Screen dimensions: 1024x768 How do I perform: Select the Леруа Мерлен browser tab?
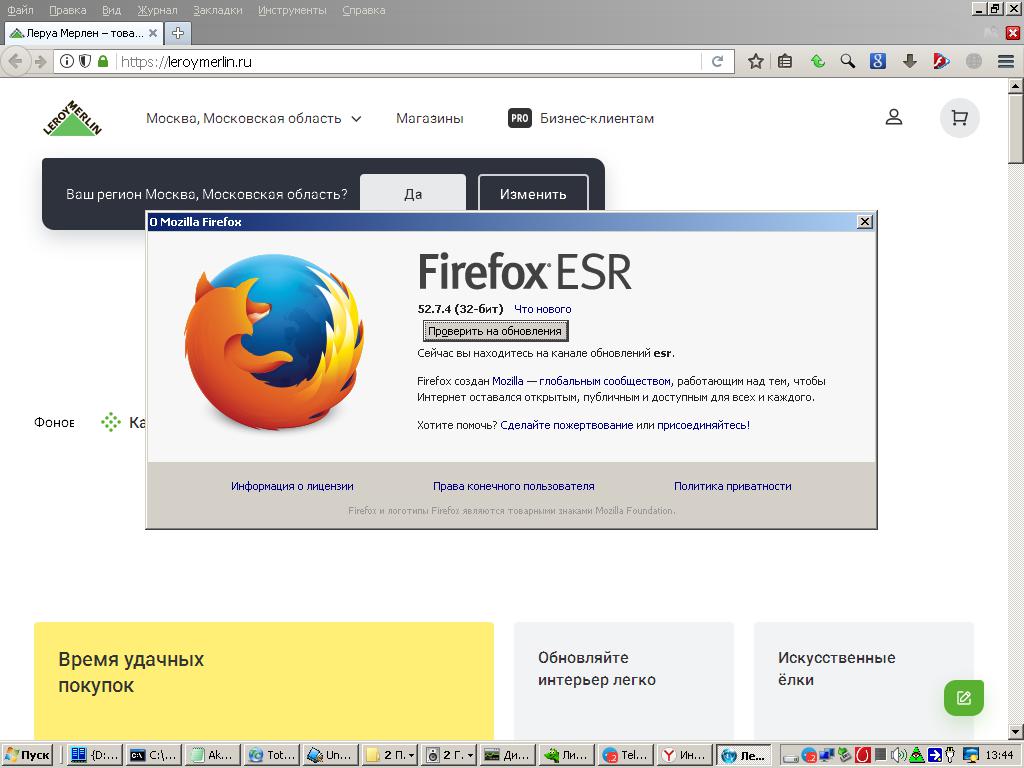point(83,33)
